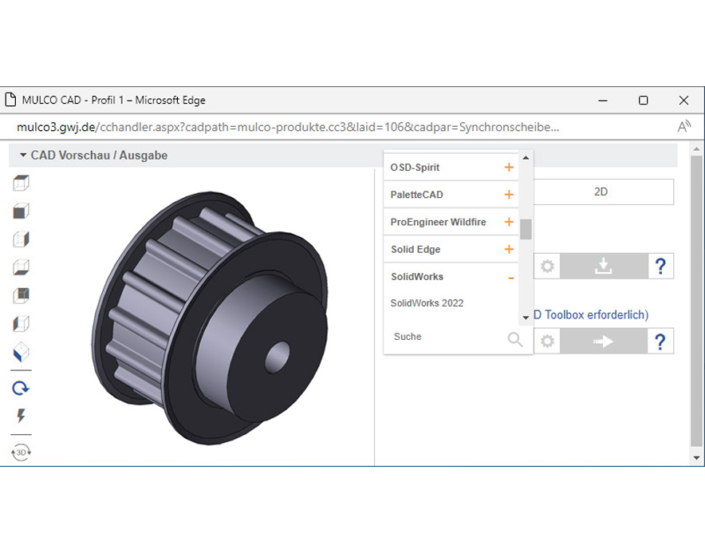Expand the OSD-Spirit entry
Image resolution: width=705 pixels, height=553 pixels.
509,168
